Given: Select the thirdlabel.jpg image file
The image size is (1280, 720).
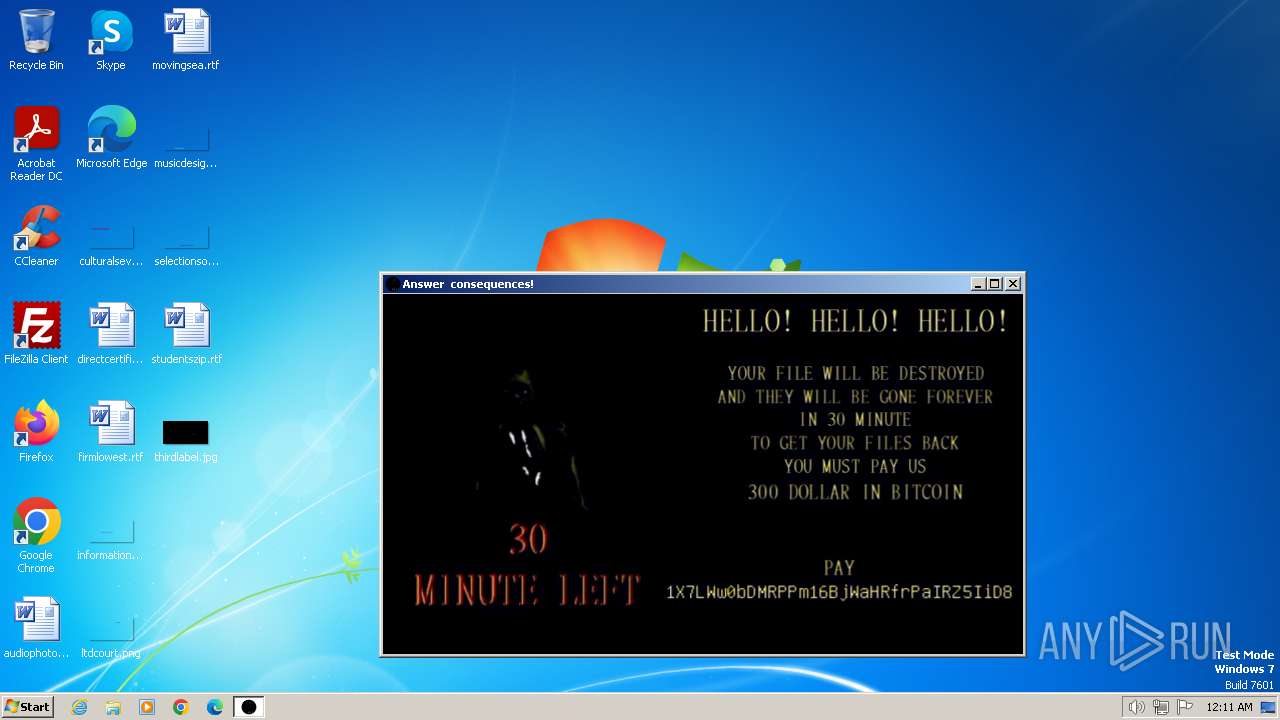Looking at the screenshot, I should tap(186, 439).
